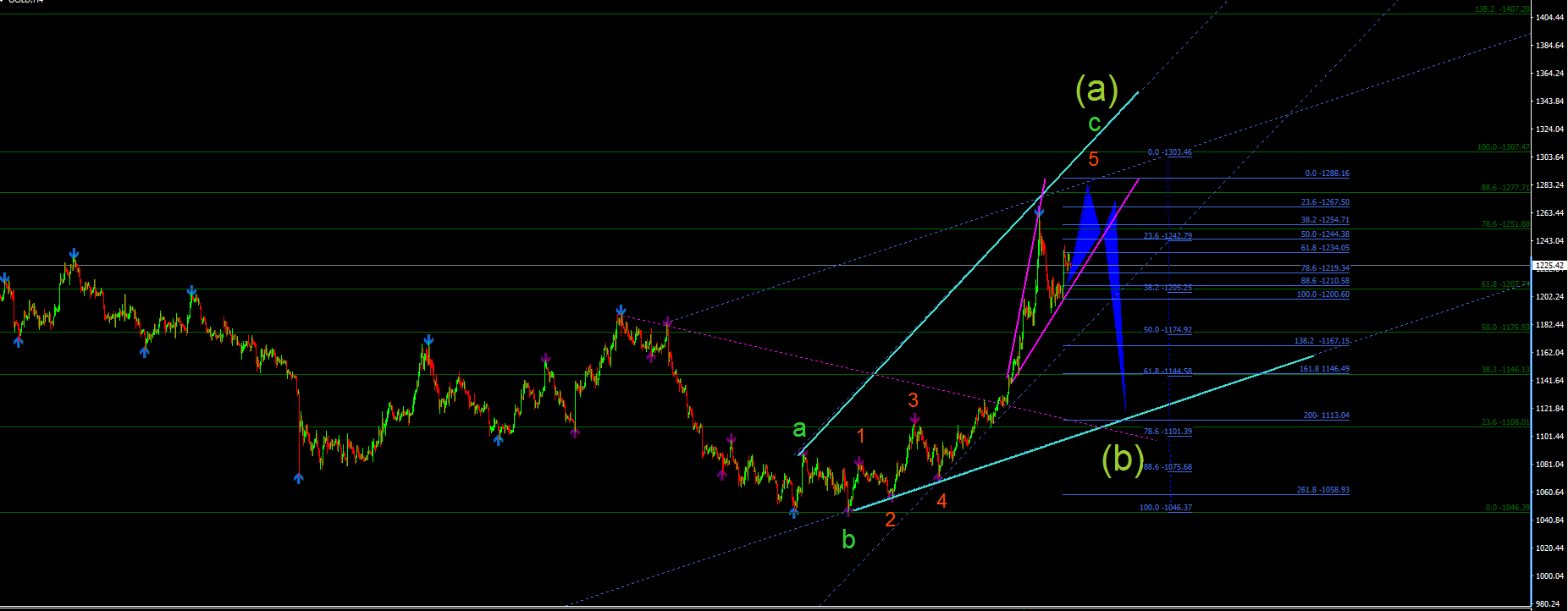Click the green level label "23.6 -1108.01"
Viewport: 1568px width, 611px height.
[x=1505, y=422]
